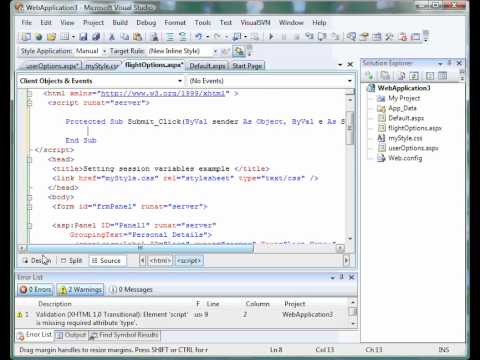Click the Web.config file icon

tap(381, 158)
